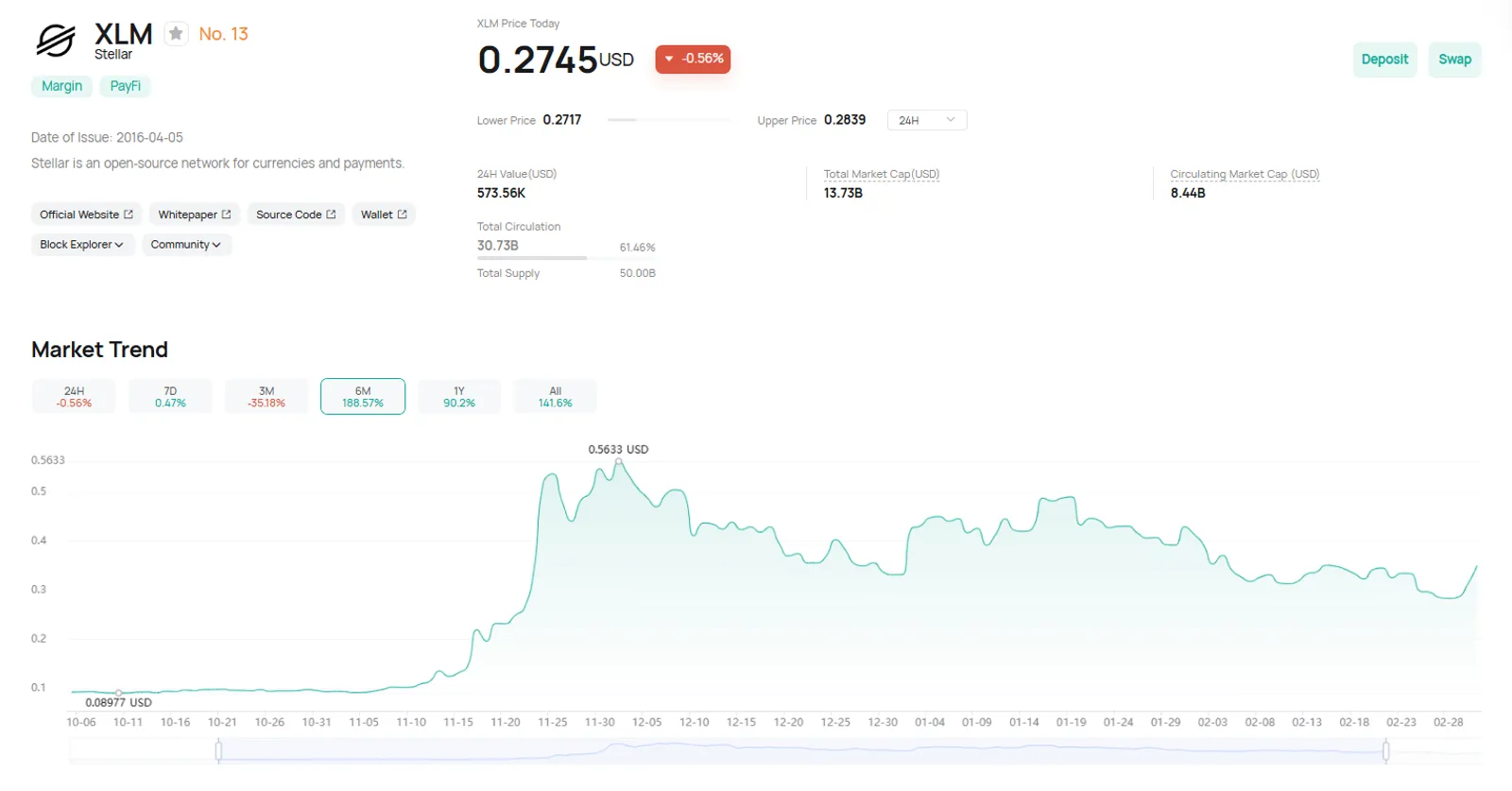The image size is (1512, 791).
Task: Expand the Block Explorer dropdown
Action: 82,245
